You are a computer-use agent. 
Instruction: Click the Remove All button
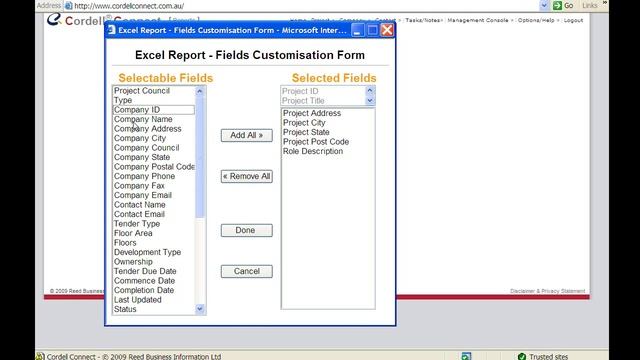coord(247,176)
